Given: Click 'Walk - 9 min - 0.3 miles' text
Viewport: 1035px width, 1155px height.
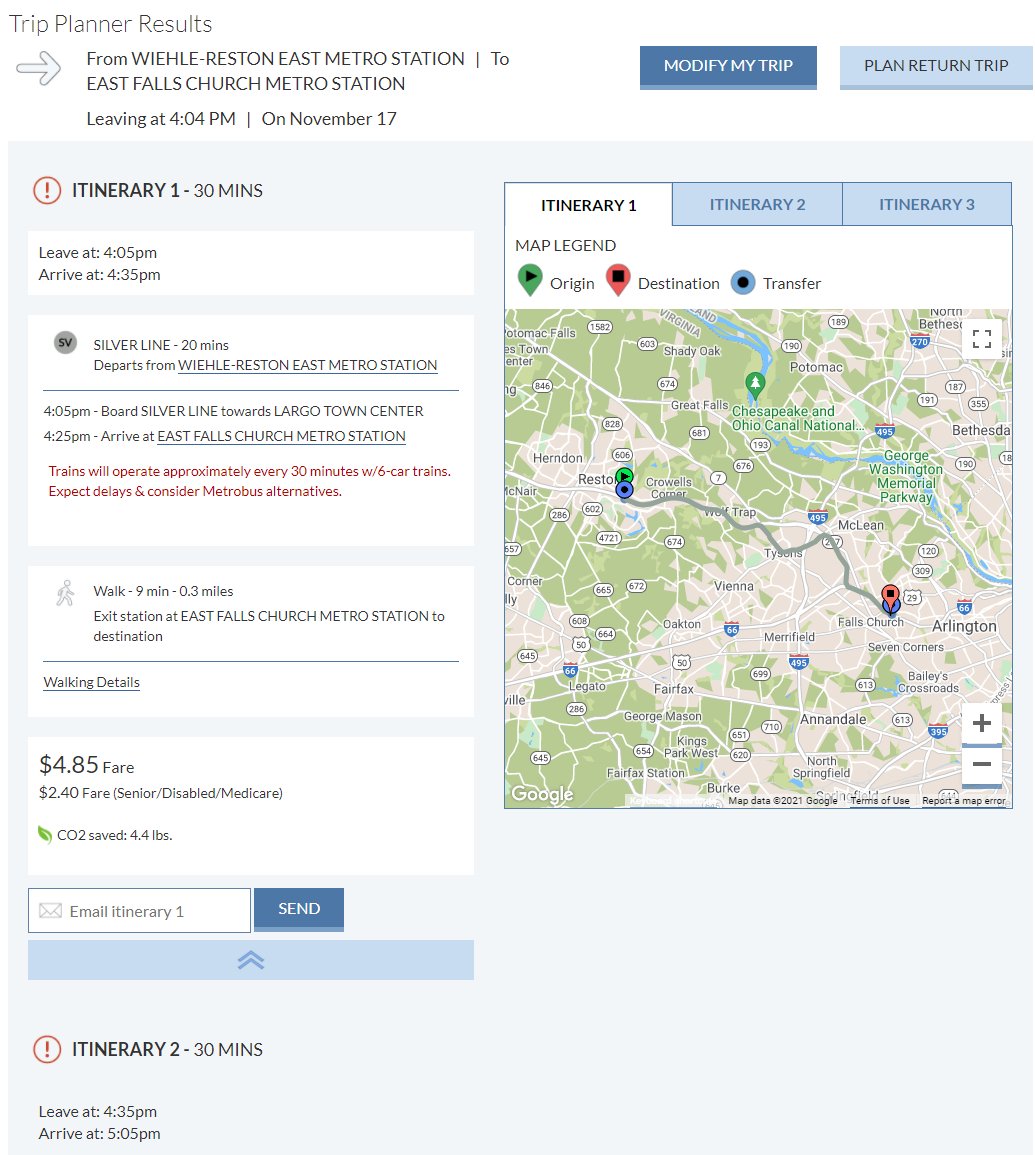Looking at the screenshot, I should (x=163, y=591).
